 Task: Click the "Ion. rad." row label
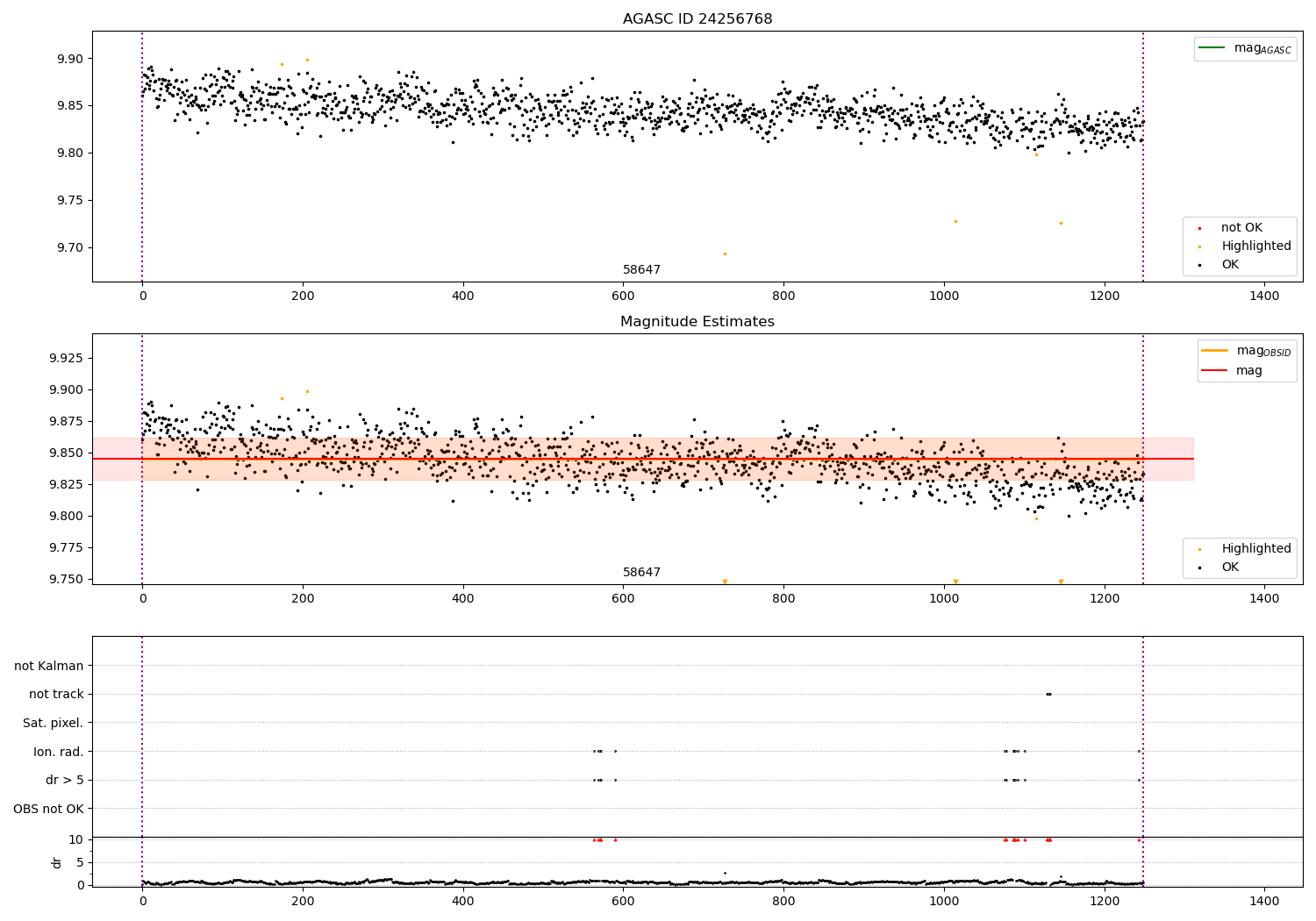(59, 752)
